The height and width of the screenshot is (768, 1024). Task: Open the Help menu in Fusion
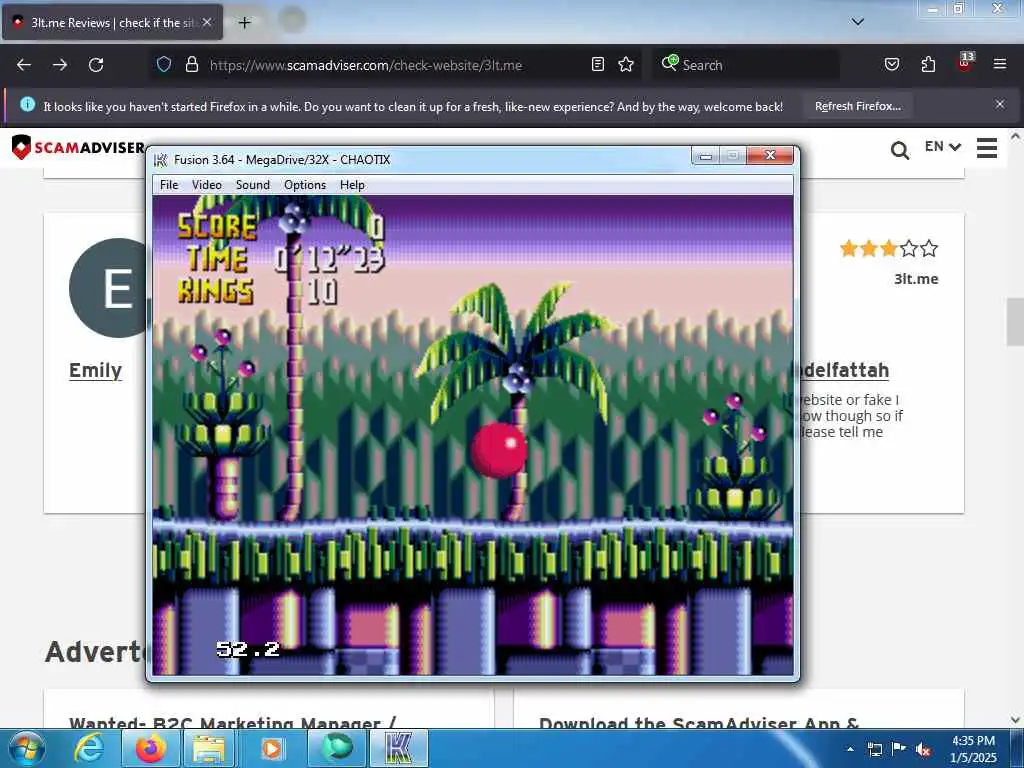coord(352,185)
